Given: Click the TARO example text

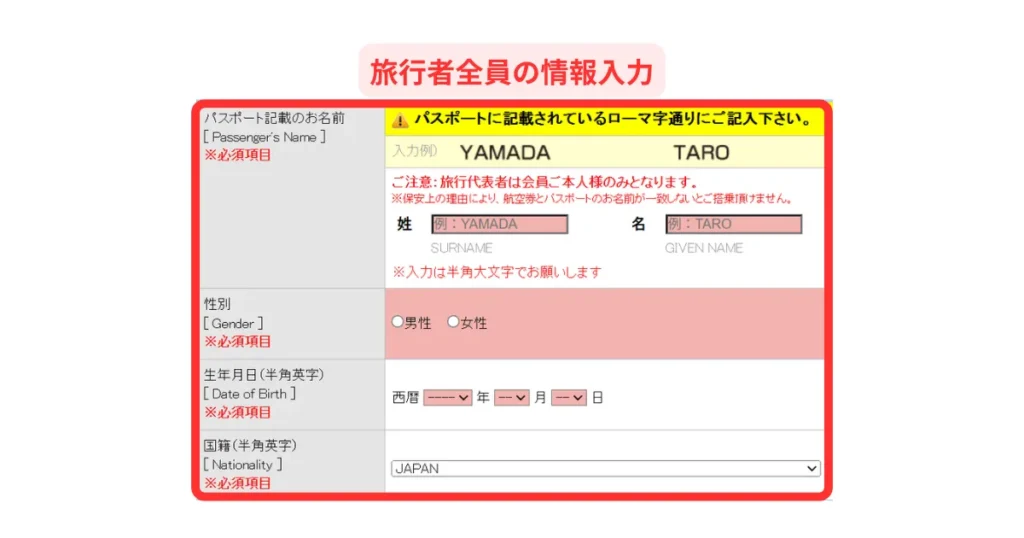Looking at the screenshot, I should click(x=701, y=153).
